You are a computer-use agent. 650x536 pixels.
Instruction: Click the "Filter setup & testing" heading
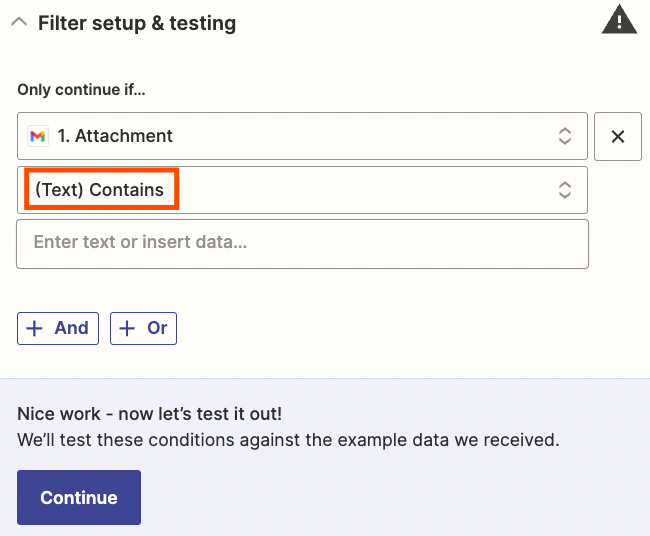137,23
